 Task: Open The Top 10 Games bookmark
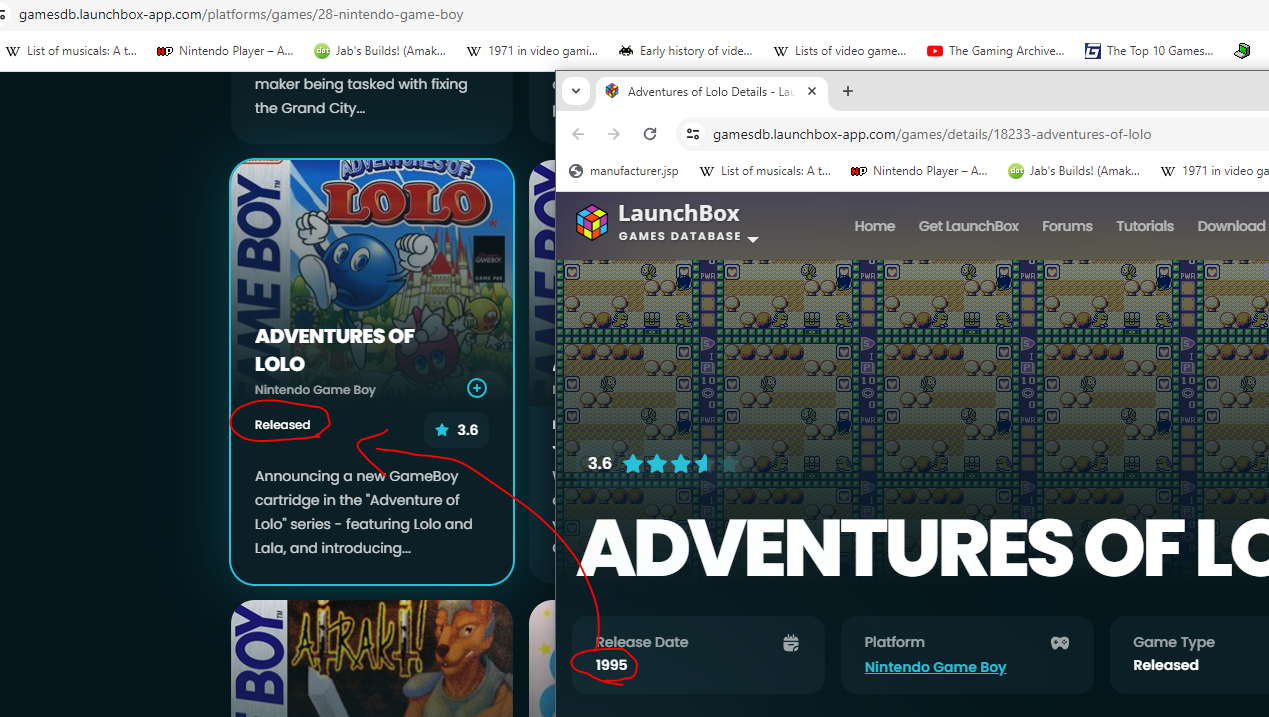pos(1149,51)
